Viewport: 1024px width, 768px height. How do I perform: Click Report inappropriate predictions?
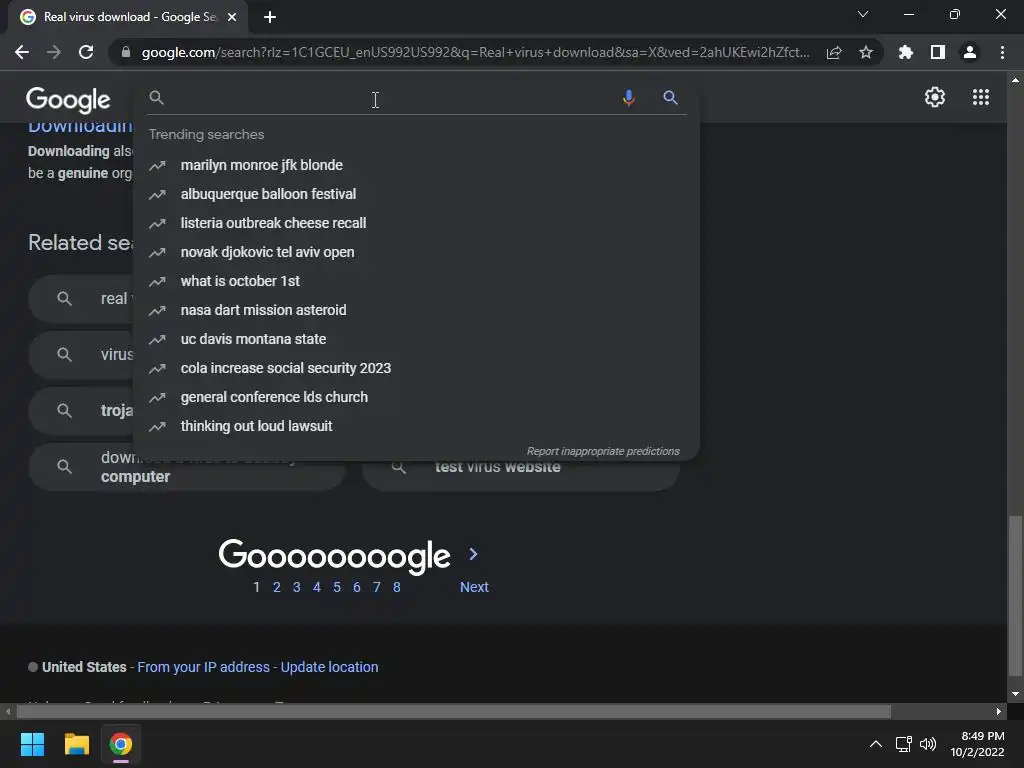tap(603, 451)
